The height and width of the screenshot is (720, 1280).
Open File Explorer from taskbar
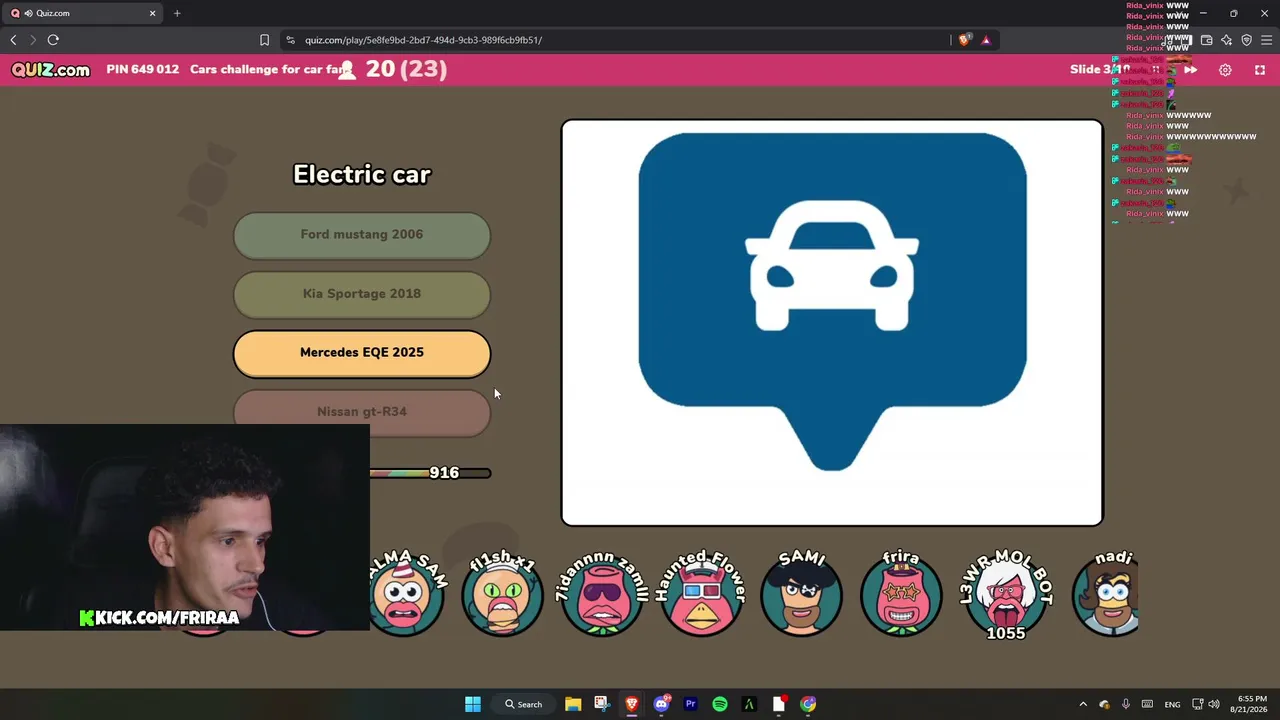[x=573, y=704]
